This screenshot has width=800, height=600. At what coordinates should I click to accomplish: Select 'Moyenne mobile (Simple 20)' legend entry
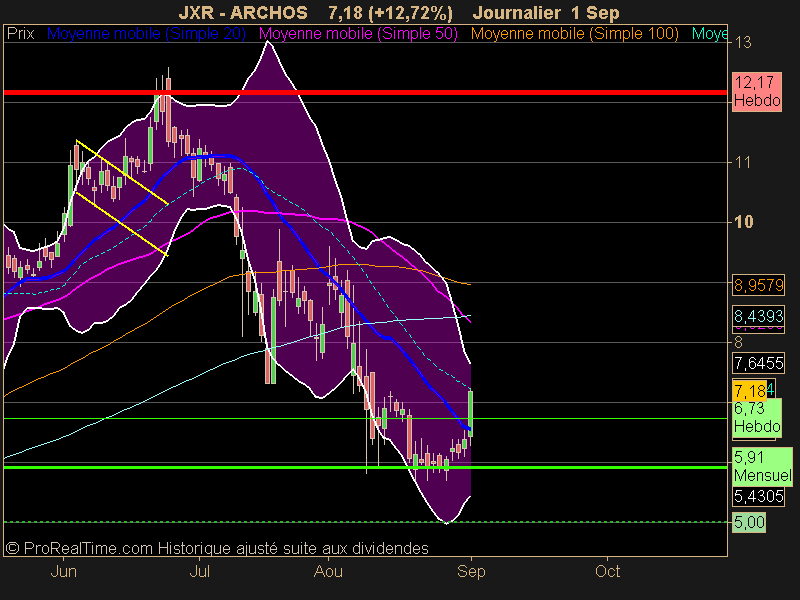(x=146, y=34)
